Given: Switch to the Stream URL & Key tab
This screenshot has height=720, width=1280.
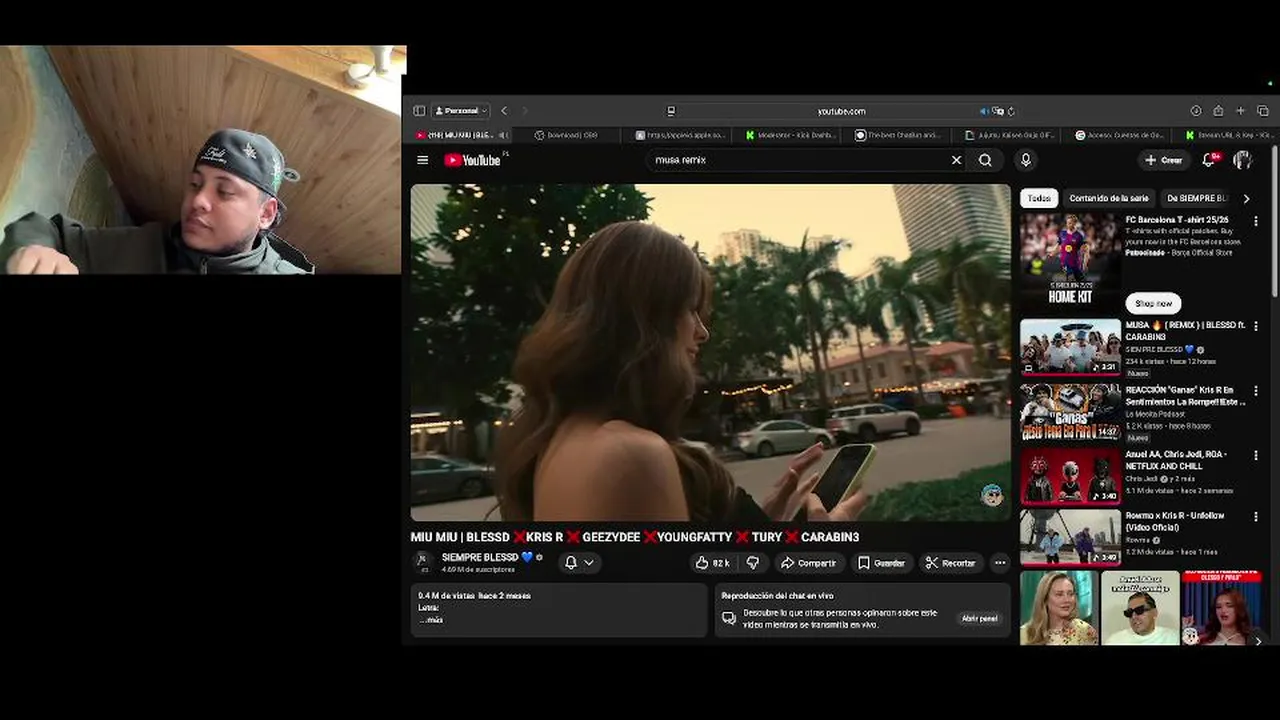Looking at the screenshot, I should (1228, 135).
